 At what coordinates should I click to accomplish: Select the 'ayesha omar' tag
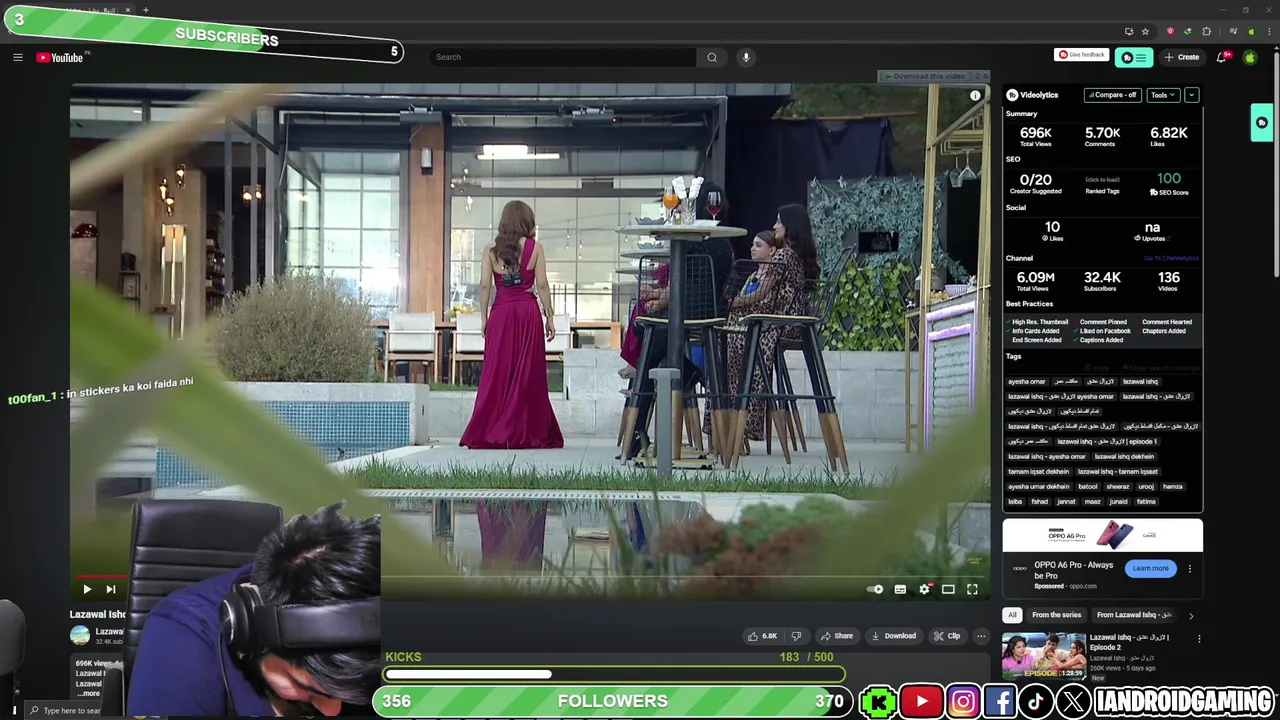pos(1026,381)
